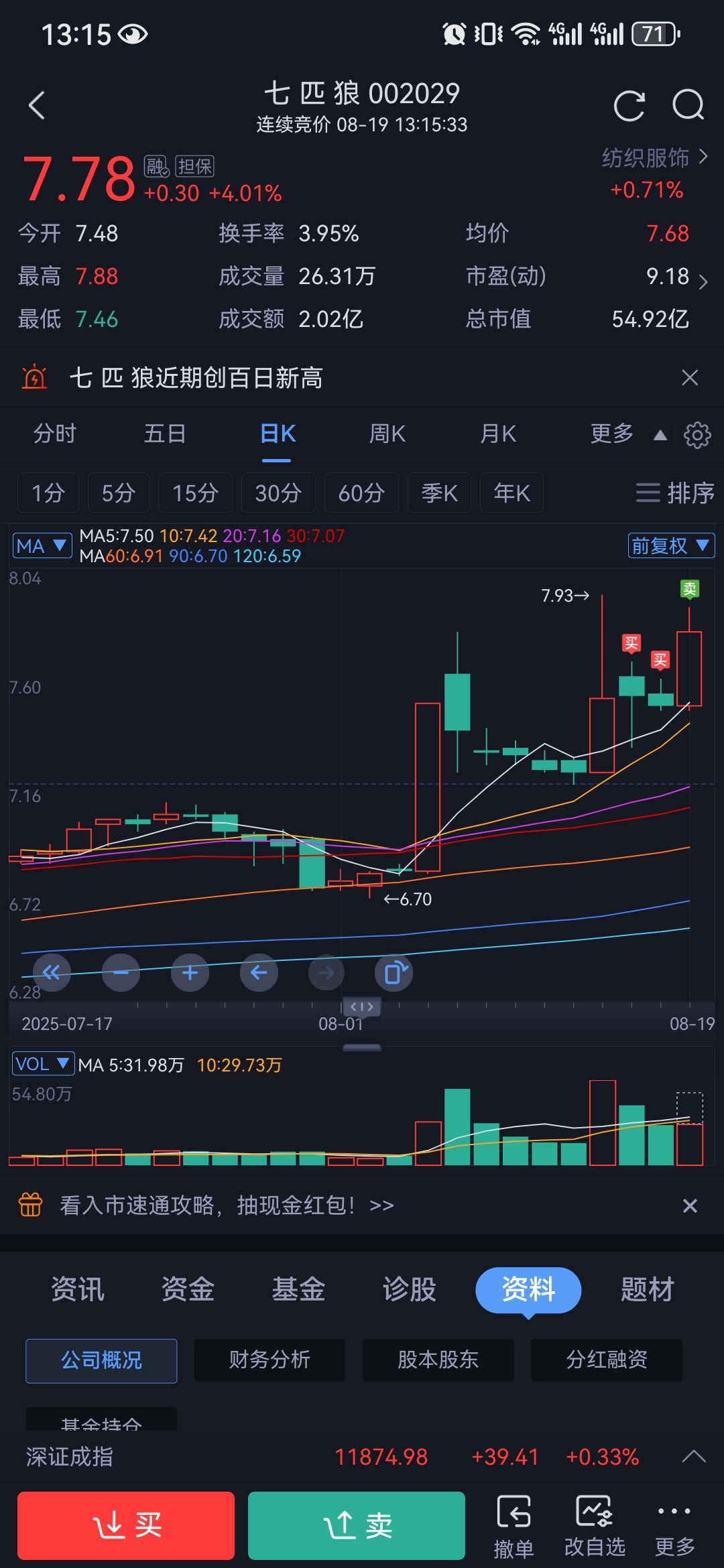Open the 诊股 tab
This screenshot has height=1568, width=724.
[409, 1289]
